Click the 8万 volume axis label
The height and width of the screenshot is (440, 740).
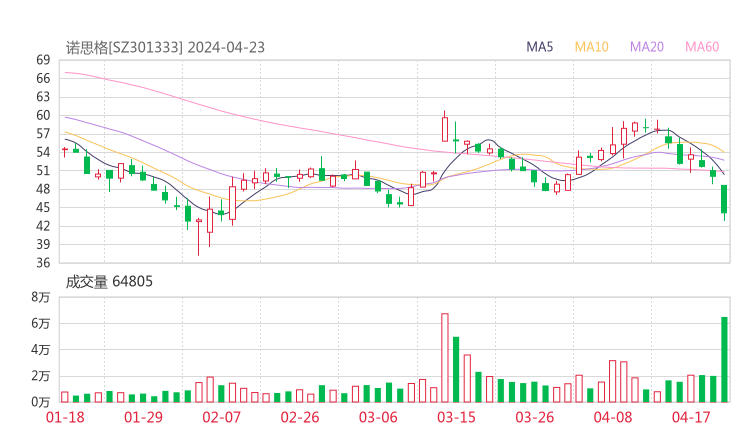coord(41,297)
